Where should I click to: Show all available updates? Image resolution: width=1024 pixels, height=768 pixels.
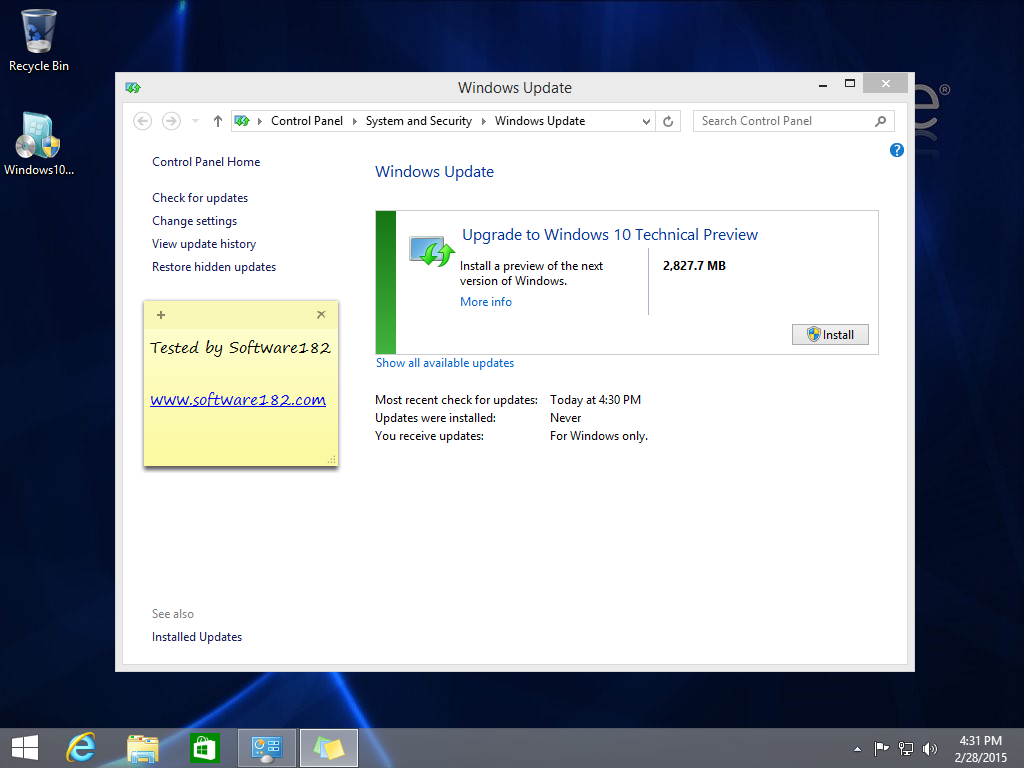(x=445, y=363)
